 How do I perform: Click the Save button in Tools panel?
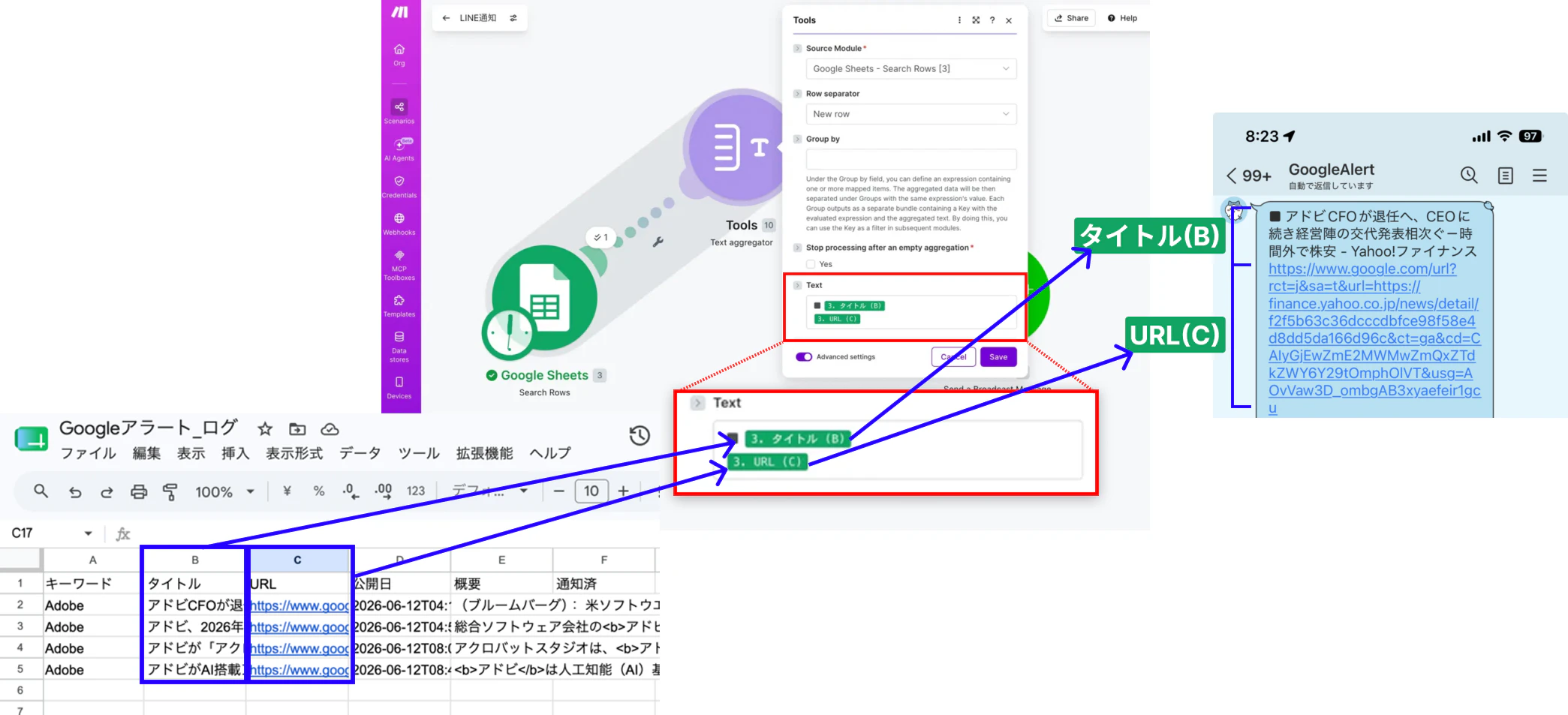pyautogui.click(x=998, y=357)
